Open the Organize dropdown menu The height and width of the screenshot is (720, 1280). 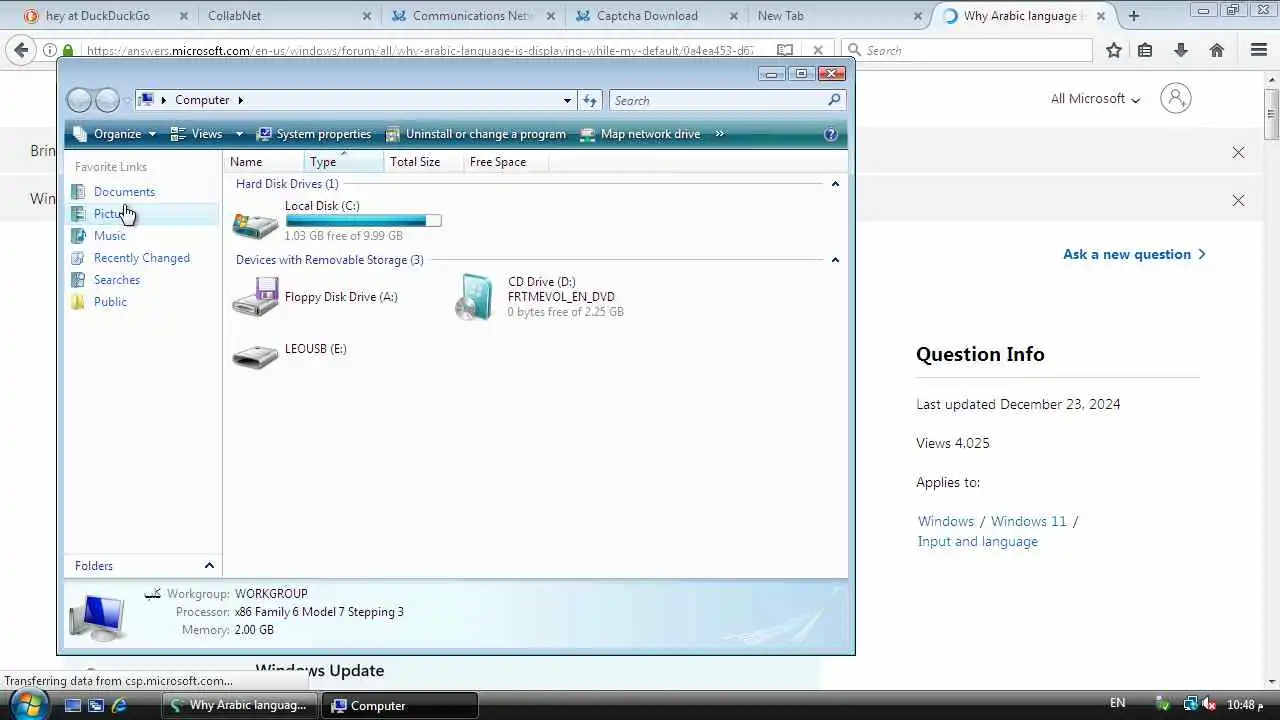pyautogui.click(x=115, y=134)
